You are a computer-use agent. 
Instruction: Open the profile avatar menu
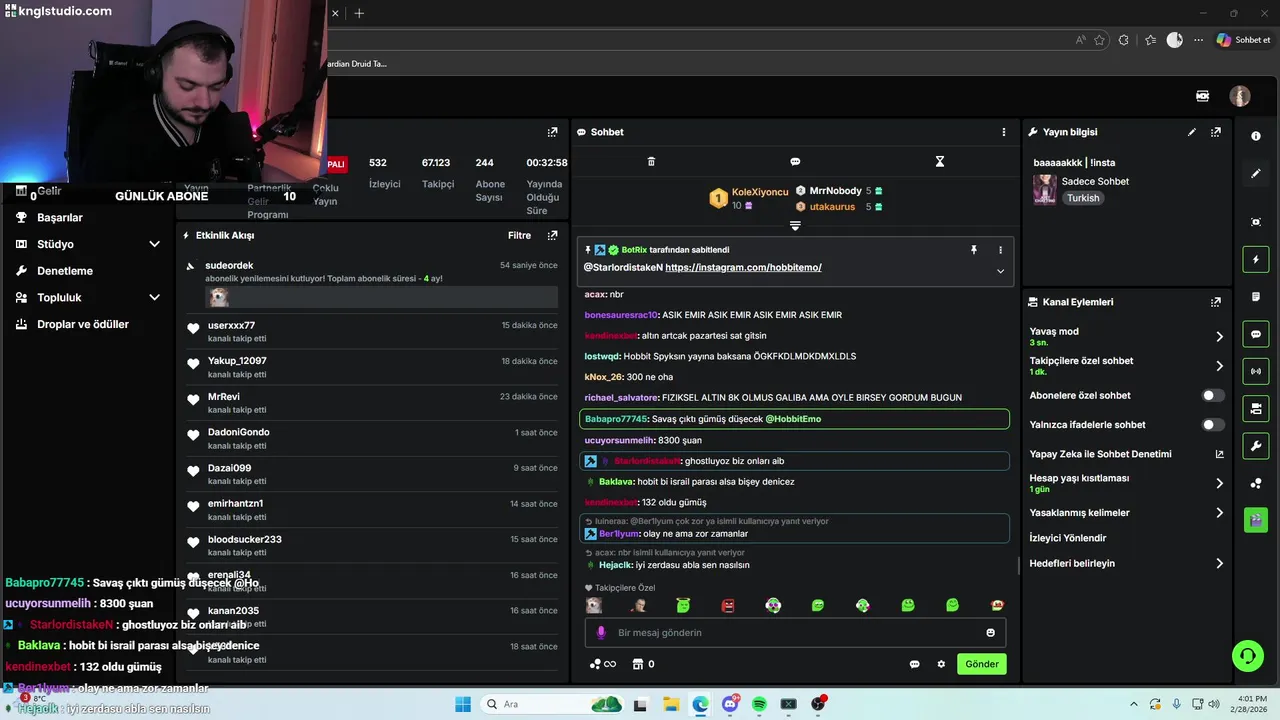coord(1240,96)
